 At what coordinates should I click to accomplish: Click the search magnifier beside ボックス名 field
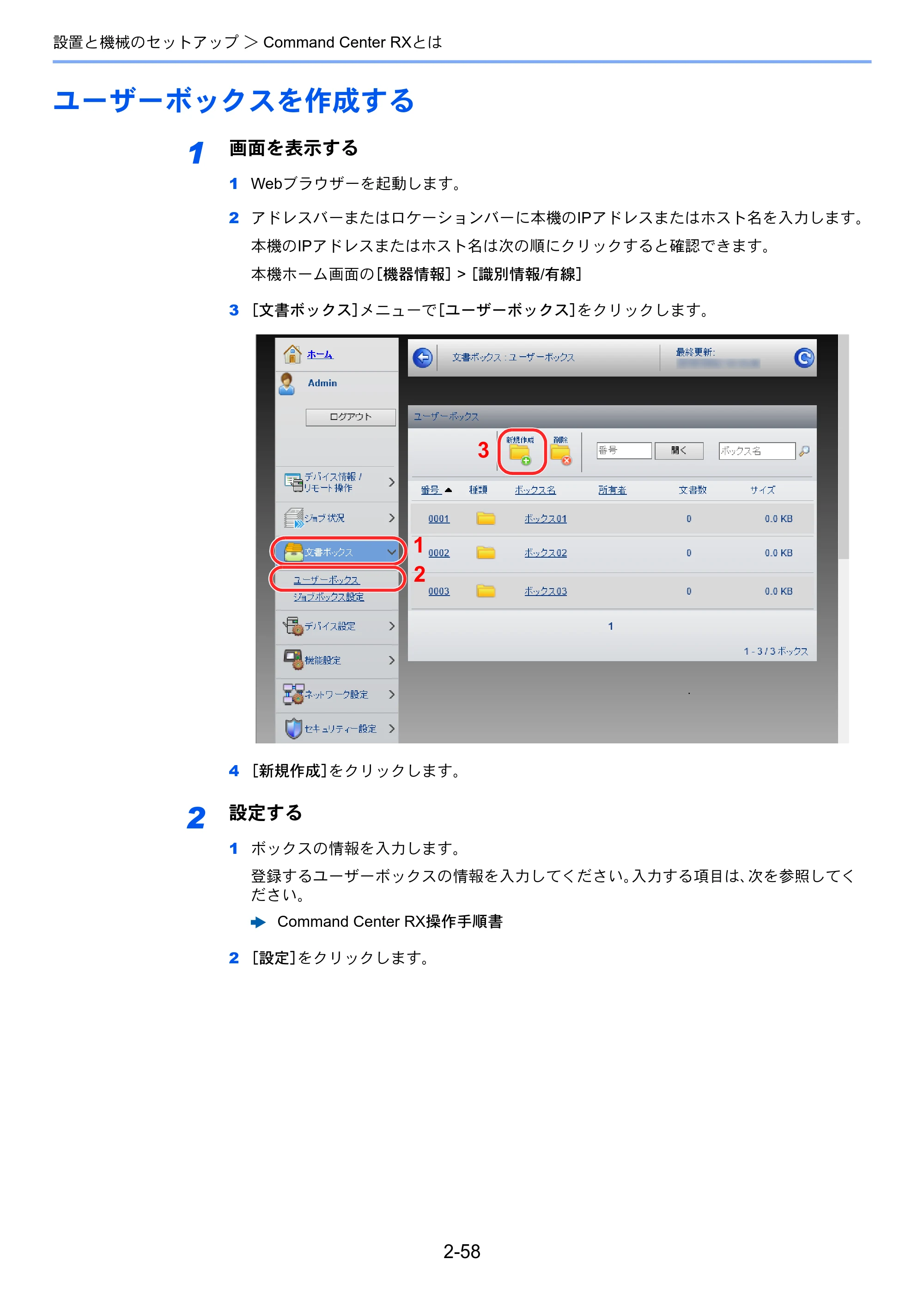tap(804, 451)
